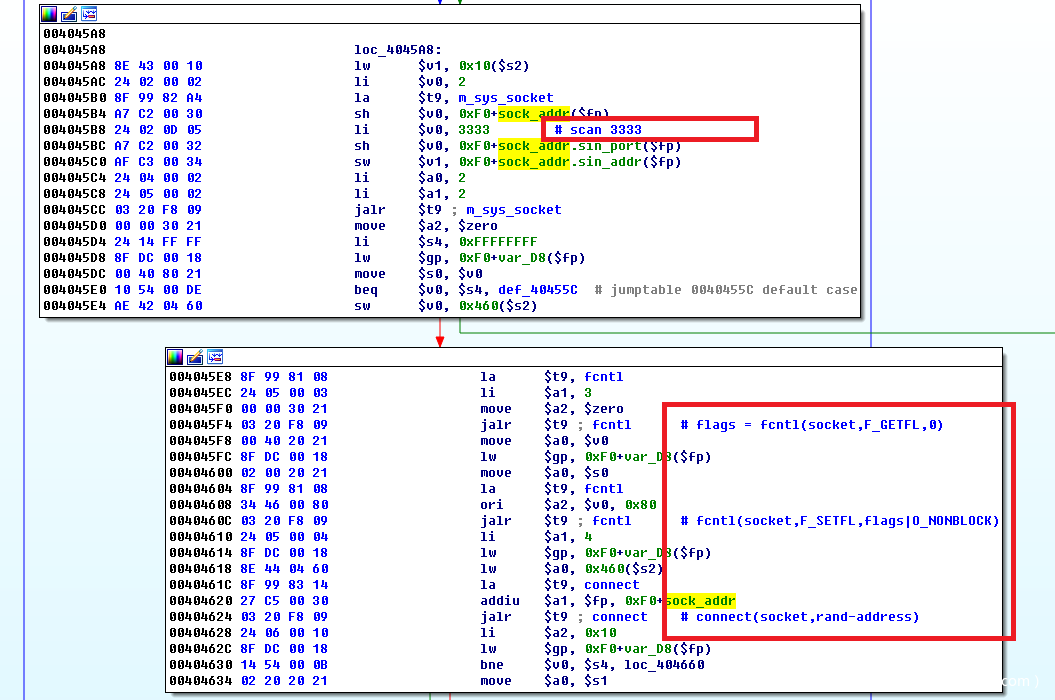Click m_sys_socket operand in the la instruction
The width and height of the screenshot is (1055, 700).
(505, 98)
